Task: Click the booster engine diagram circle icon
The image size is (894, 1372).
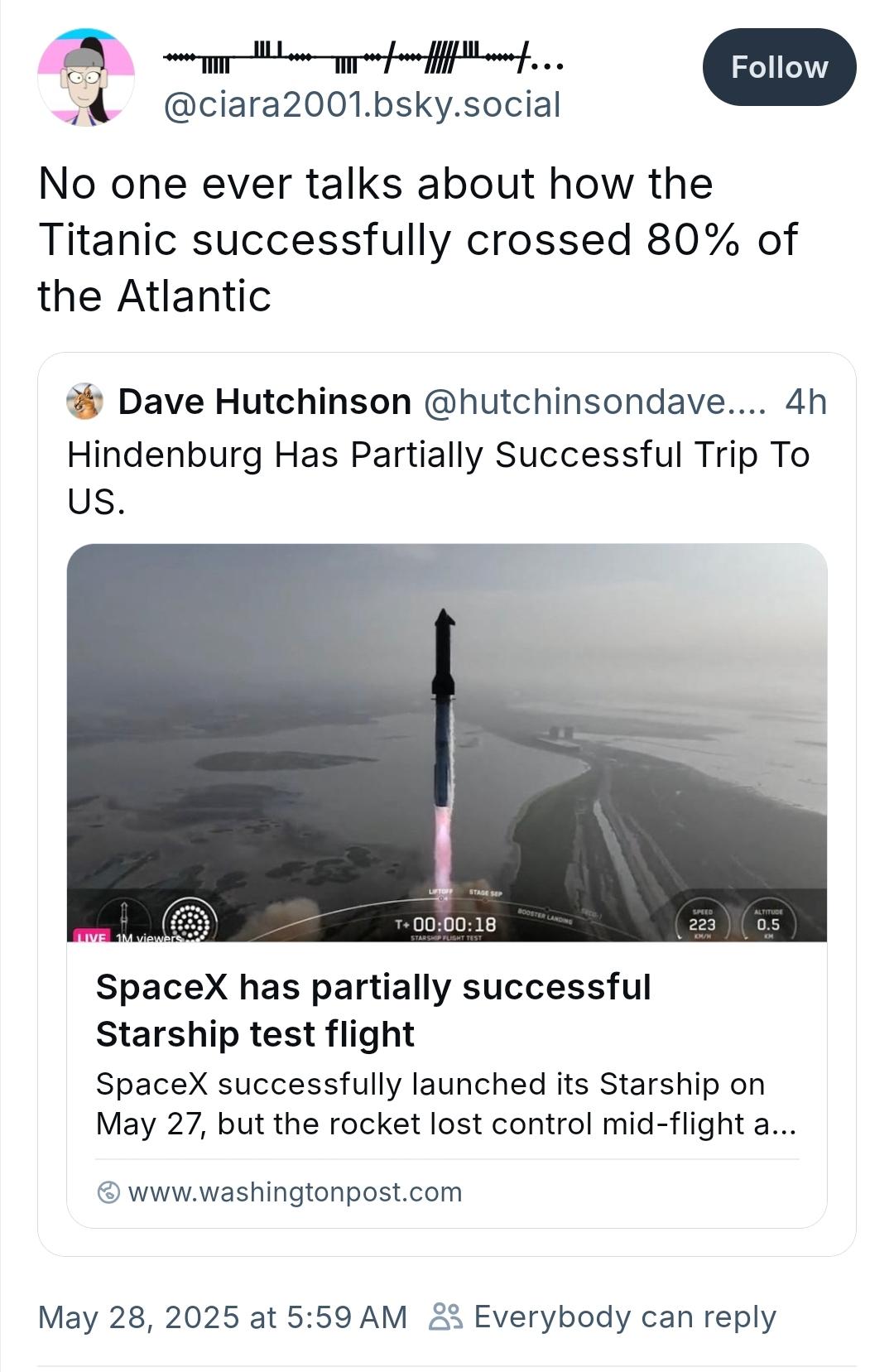Action: click(x=190, y=921)
